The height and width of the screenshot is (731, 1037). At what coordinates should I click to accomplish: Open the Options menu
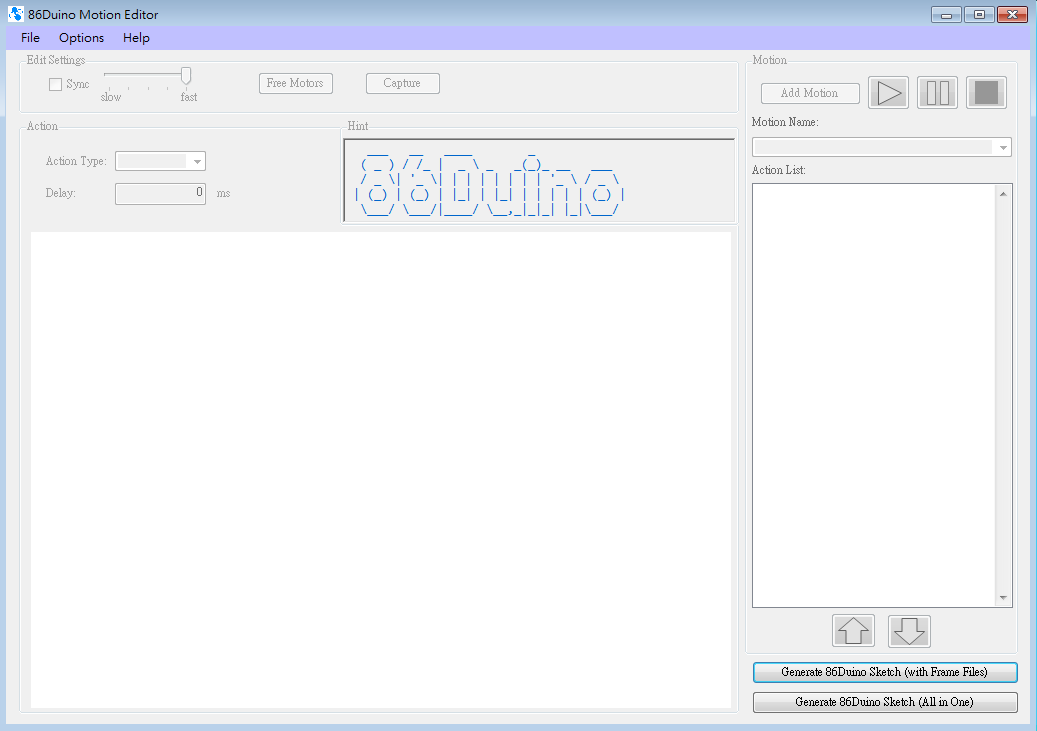[81, 38]
